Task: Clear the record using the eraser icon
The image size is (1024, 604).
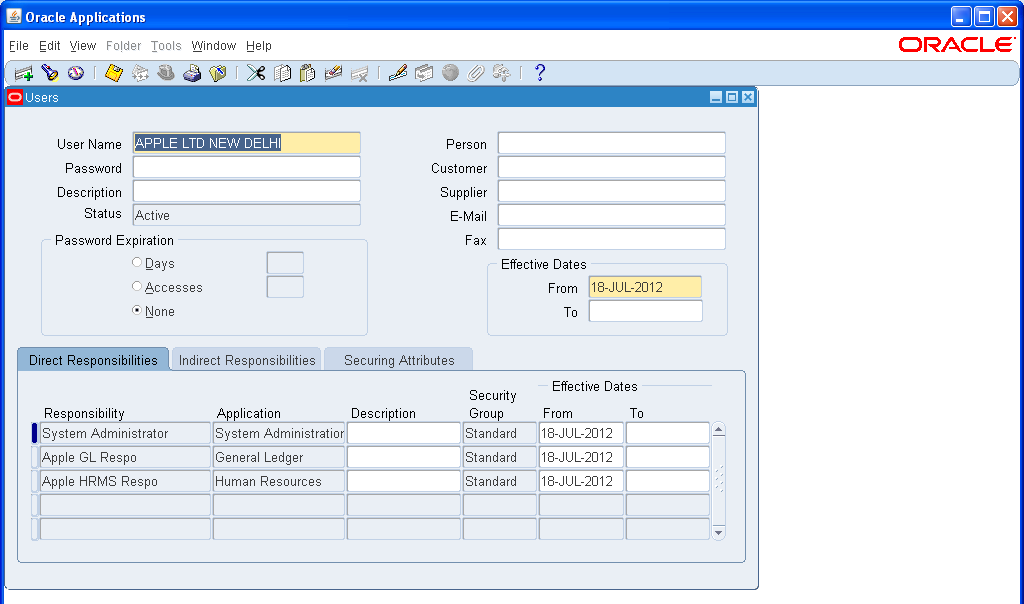Action: pyautogui.click(x=333, y=72)
